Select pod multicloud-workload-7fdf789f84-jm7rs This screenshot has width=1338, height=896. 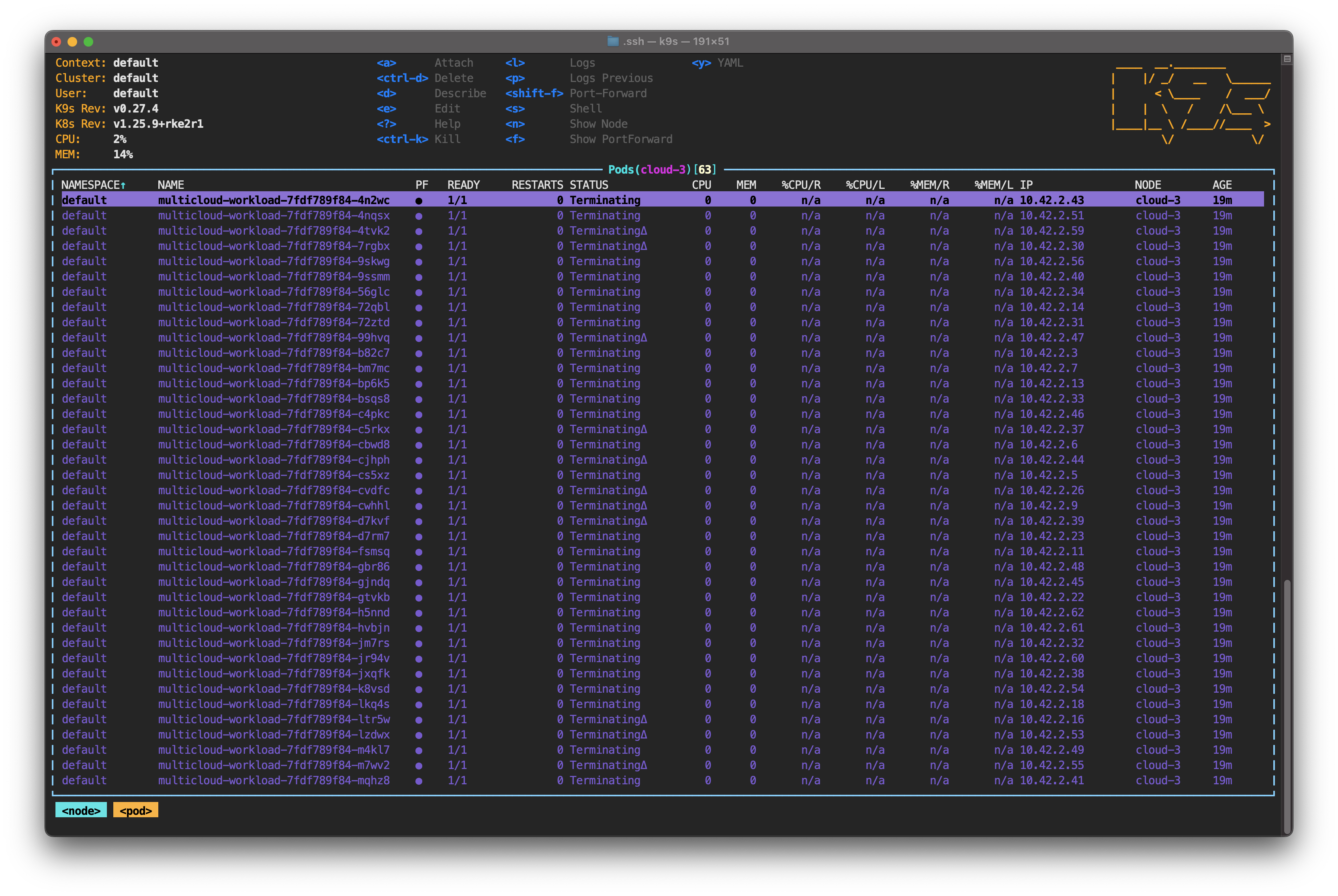tap(663, 643)
